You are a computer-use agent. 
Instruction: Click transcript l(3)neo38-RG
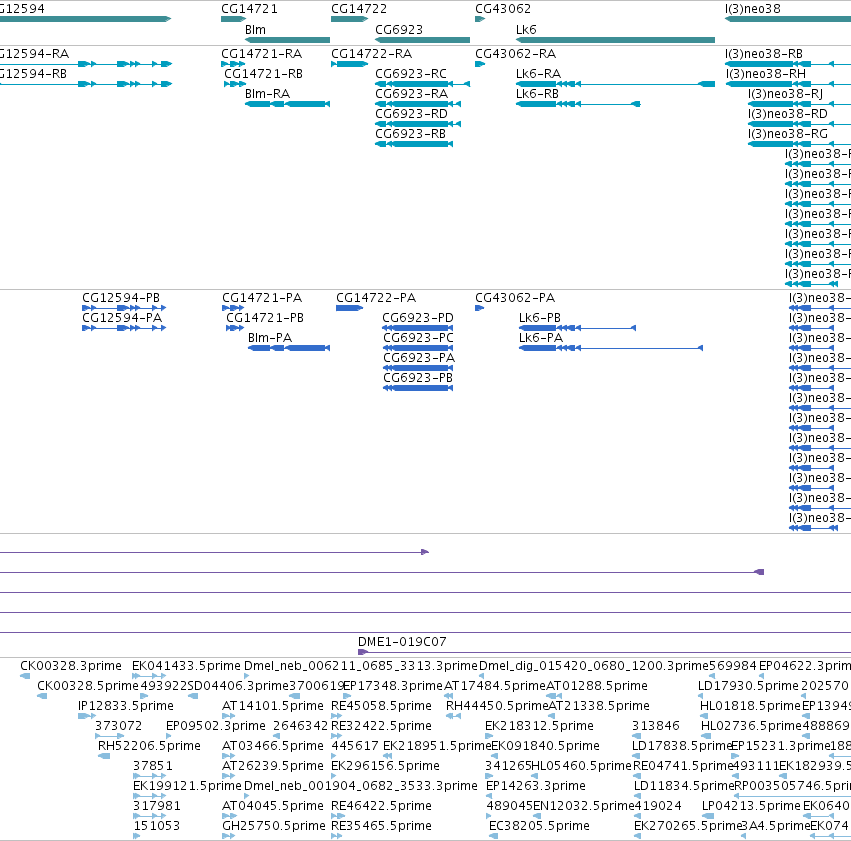coord(788,134)
